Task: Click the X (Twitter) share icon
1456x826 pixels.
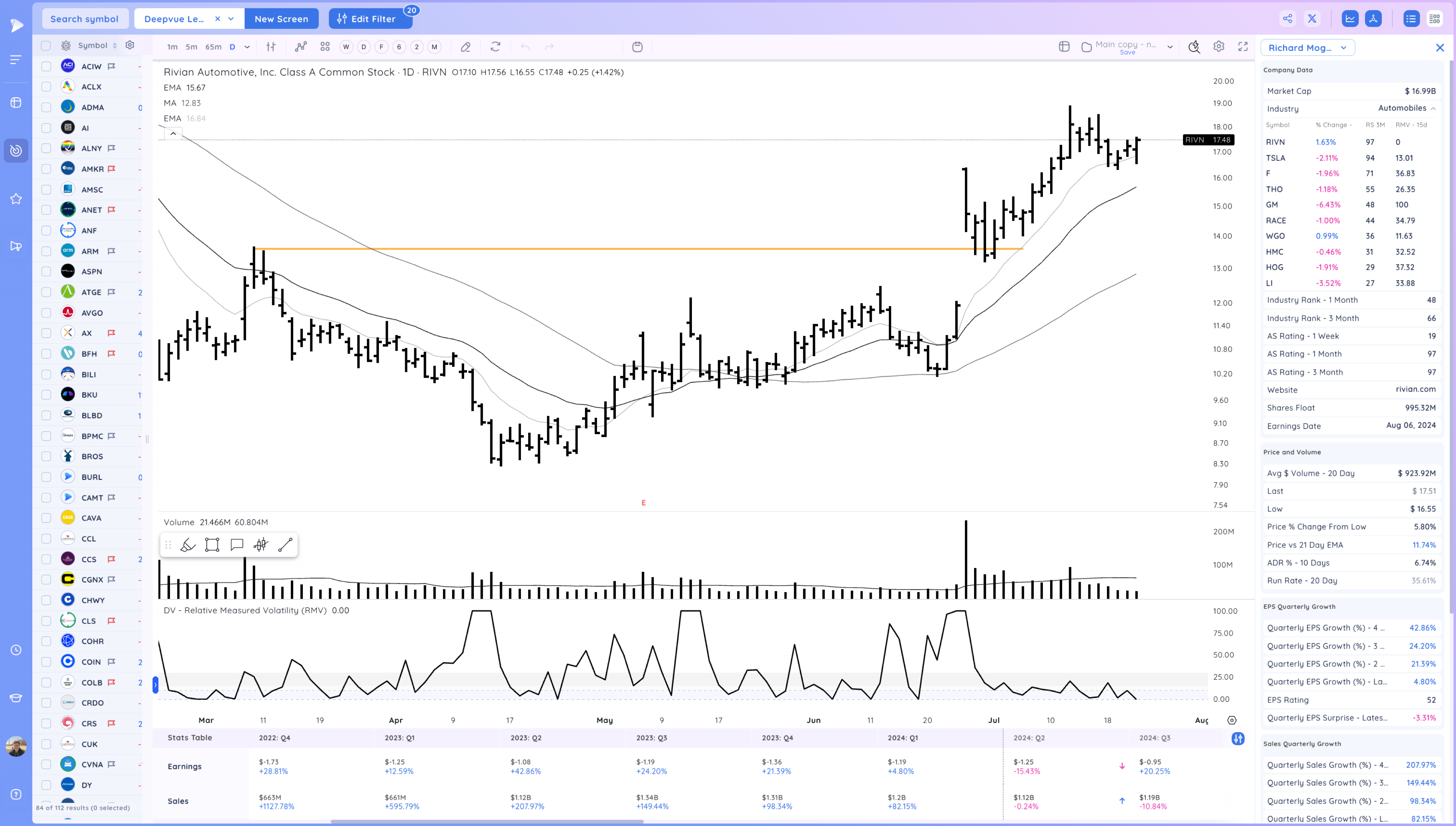Action: [1312, 19]
